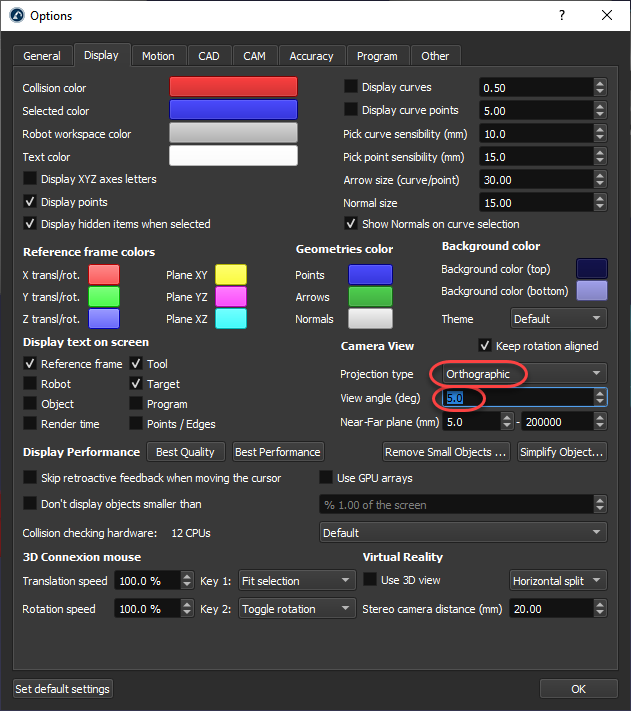Open the Horizontal split dropdown
The width and height of the screenshot is (631, 711).
(557, 580)
